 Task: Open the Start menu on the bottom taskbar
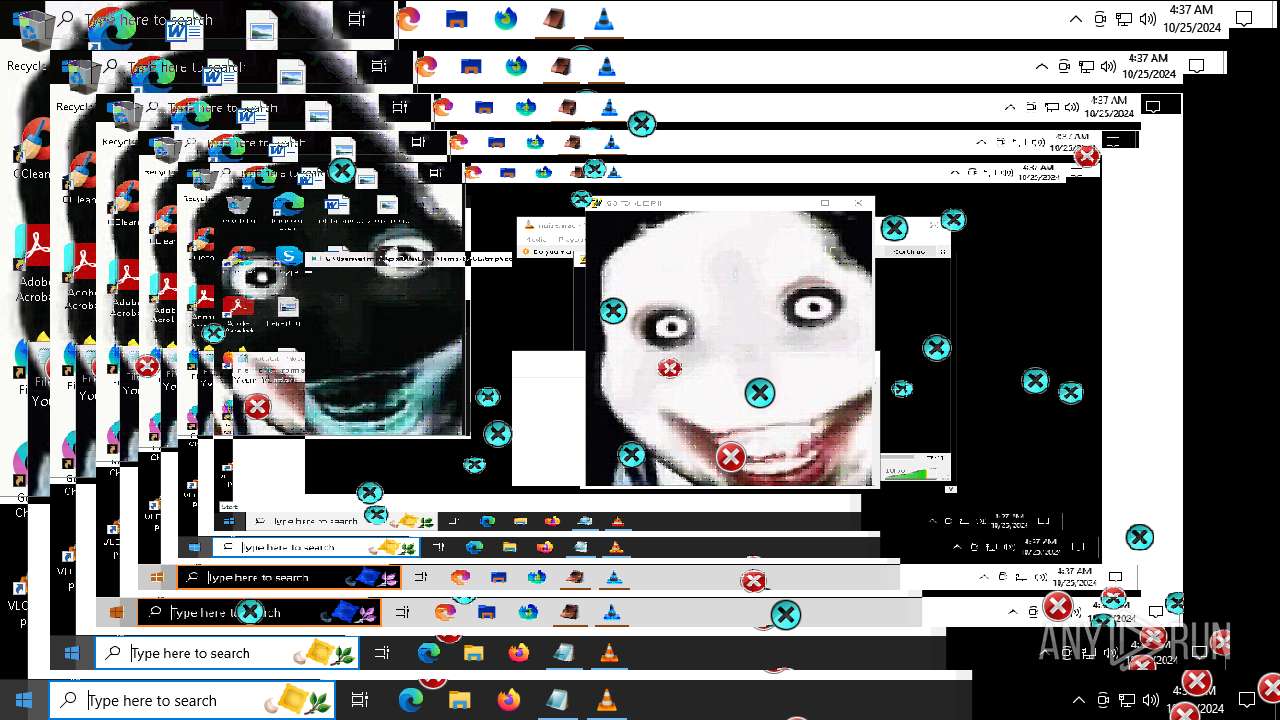[24, 700]
